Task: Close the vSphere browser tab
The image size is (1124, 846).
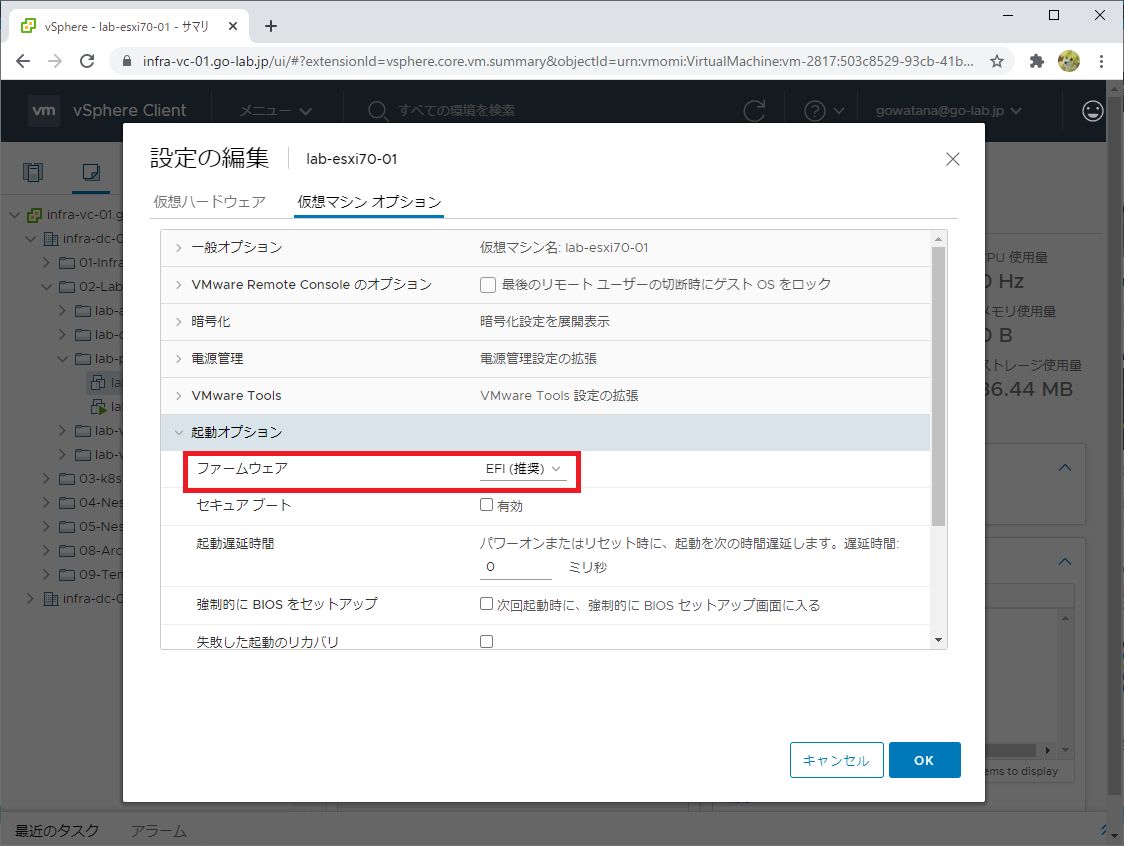Action: pos(233,27)
